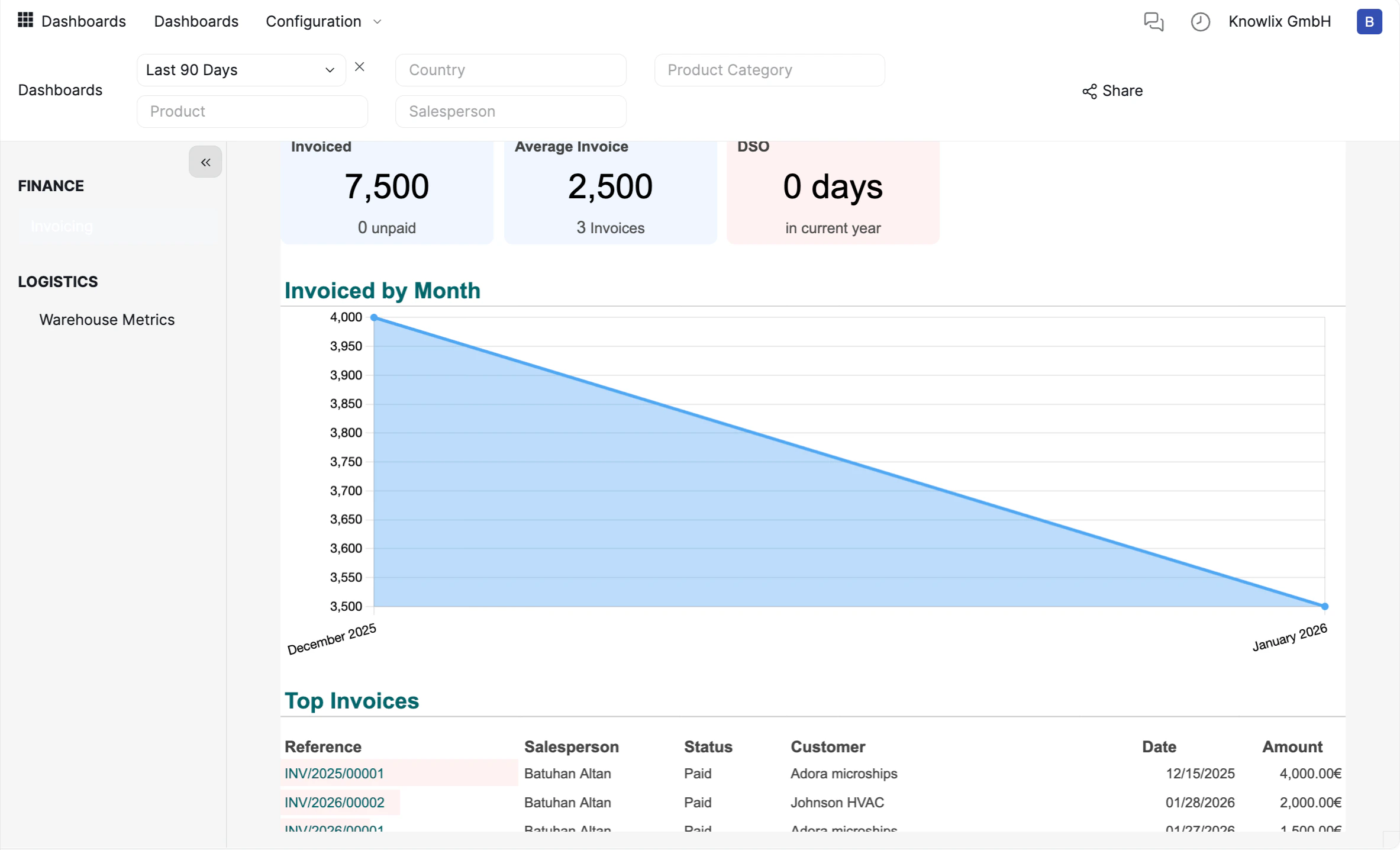Open the Dashboards menu item
This screenshot has width=1400, height=850.
point(196,21)
